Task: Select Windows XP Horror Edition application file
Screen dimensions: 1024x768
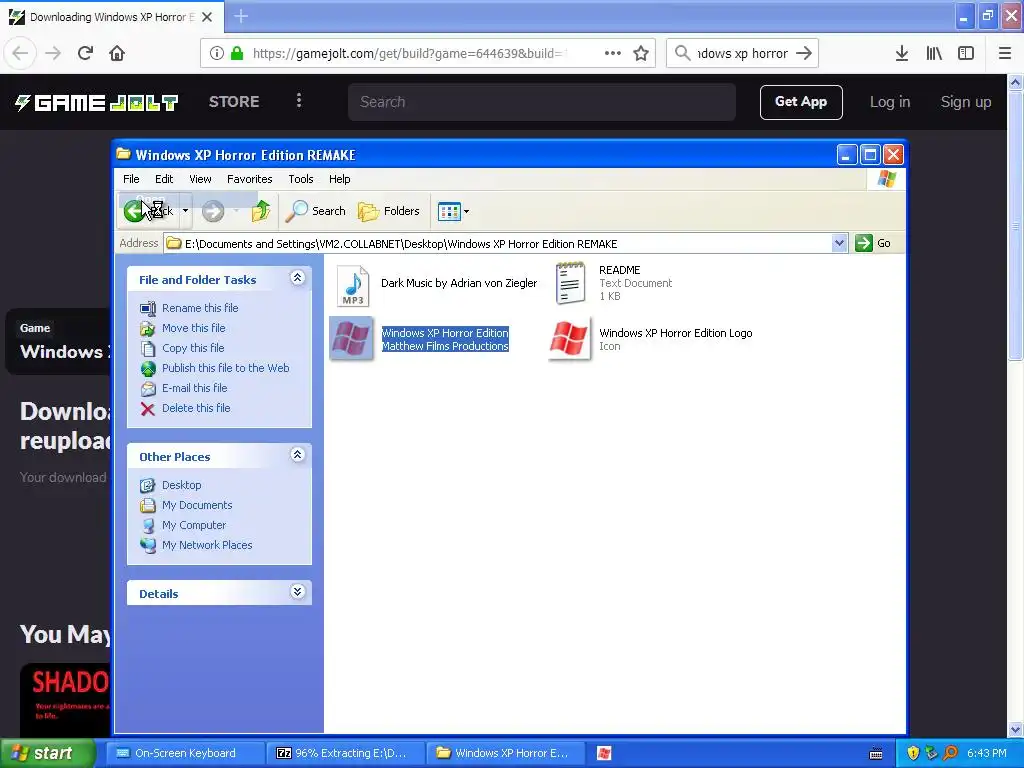Action: tap(419, 340)
